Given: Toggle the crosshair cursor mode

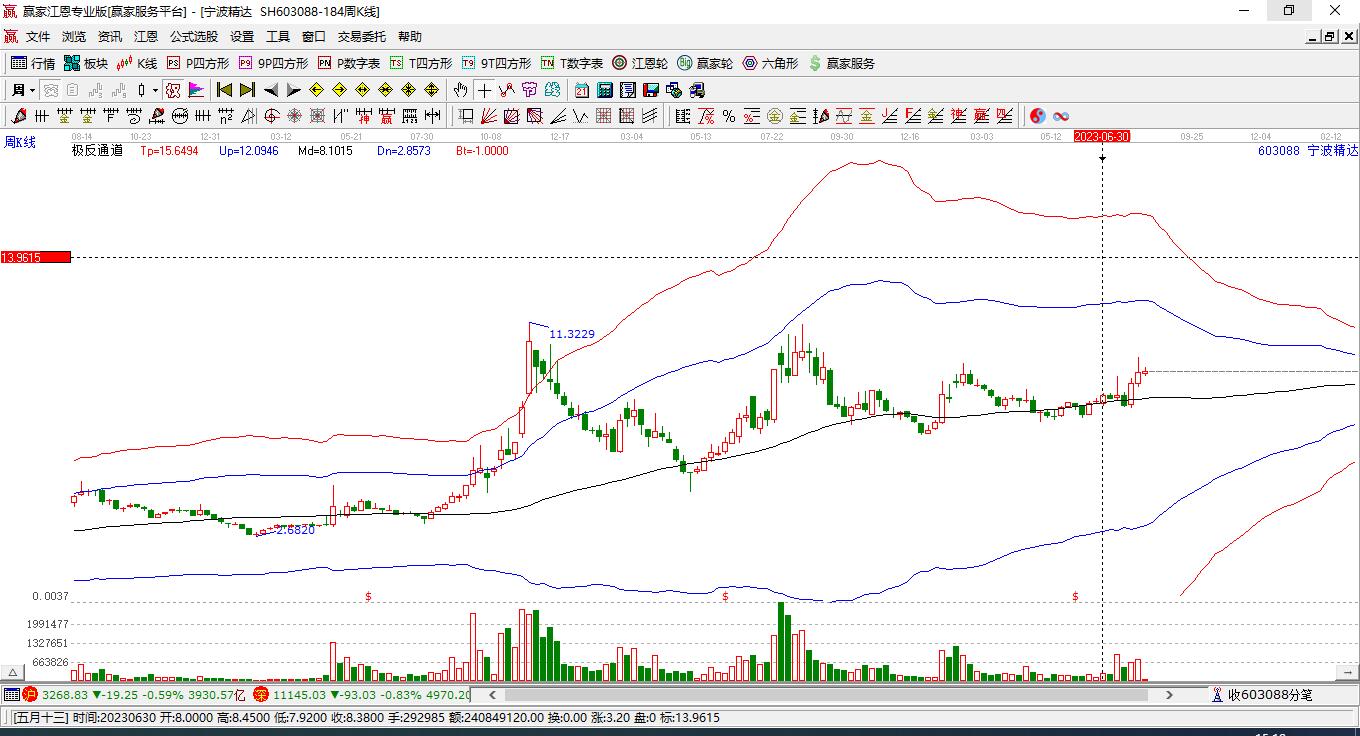Looking at the screenshot, I should click(x=484, y=90).
